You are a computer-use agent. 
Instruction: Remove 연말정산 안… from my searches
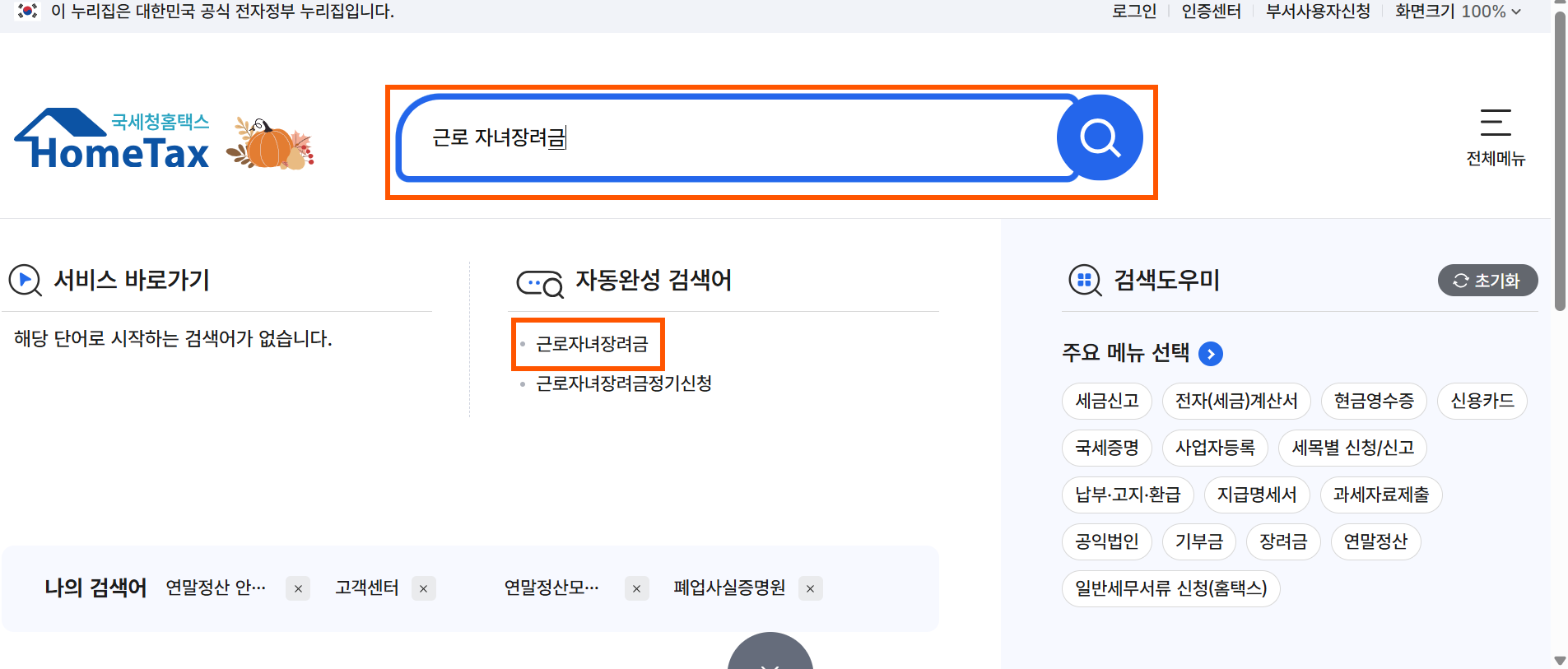[298, 588]
